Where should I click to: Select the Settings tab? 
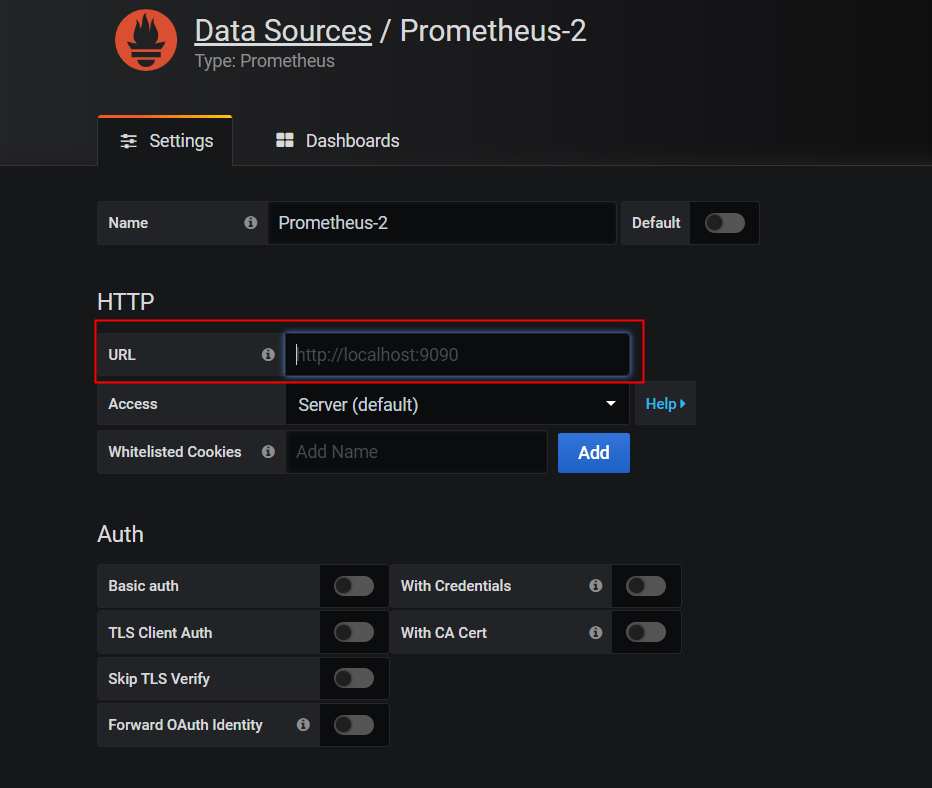(x=166, y=141)
